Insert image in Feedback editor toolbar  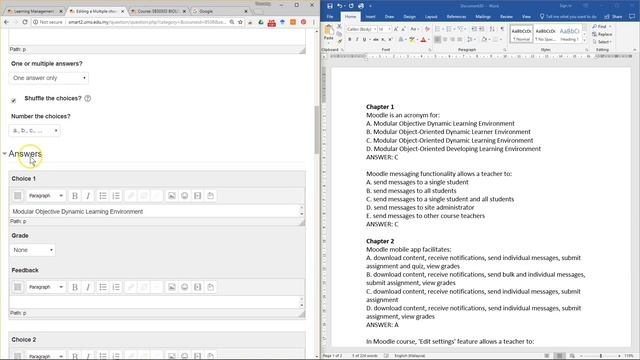point(172,287)
